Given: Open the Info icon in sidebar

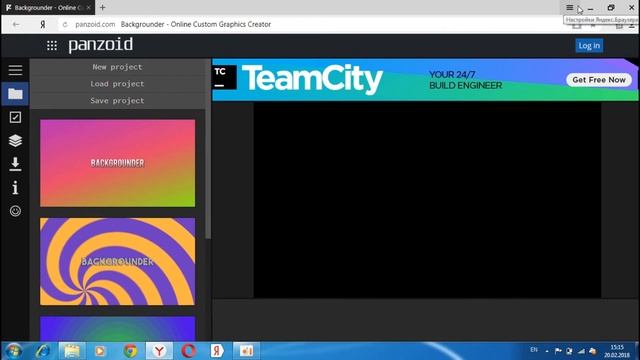Looking at the screenshot, I should pyautogui.click(x=15, y=188).
